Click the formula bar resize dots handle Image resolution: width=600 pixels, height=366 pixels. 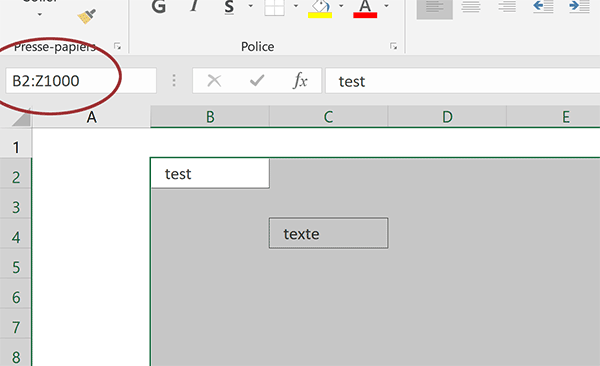174,80
